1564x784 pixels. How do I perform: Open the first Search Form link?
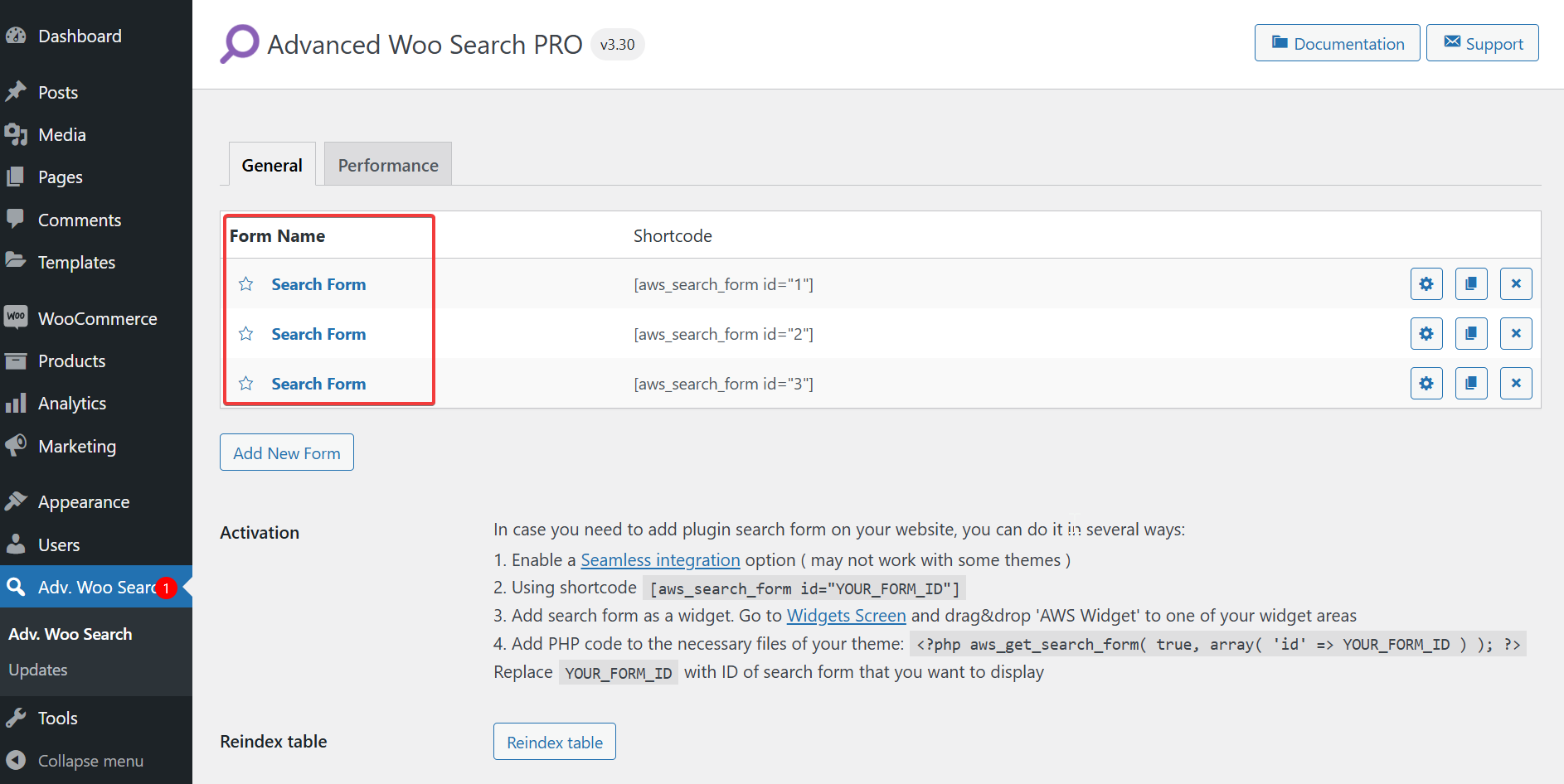[x=318, y=284]
